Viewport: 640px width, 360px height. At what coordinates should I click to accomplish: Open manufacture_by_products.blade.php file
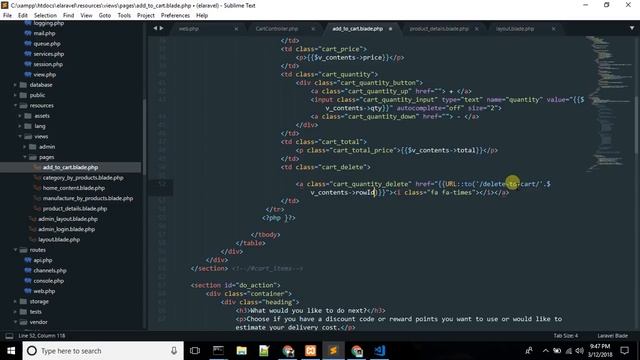tap(88, 198)
